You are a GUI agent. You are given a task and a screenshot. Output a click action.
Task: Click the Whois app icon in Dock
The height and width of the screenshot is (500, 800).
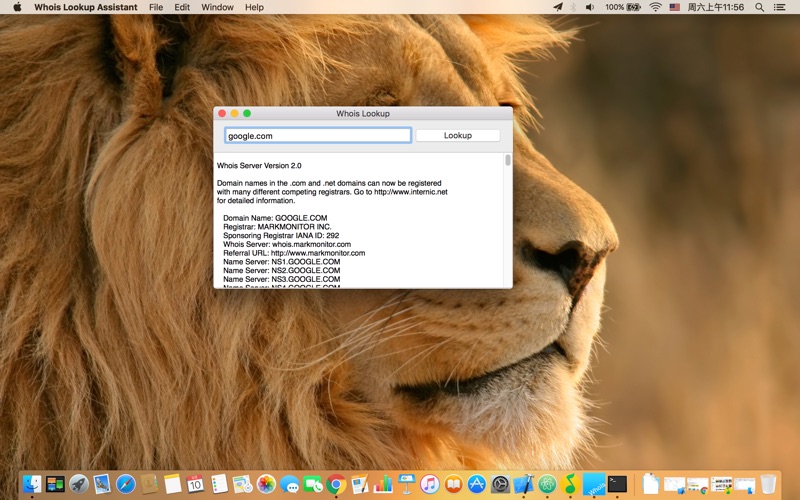tap(594, 484)
